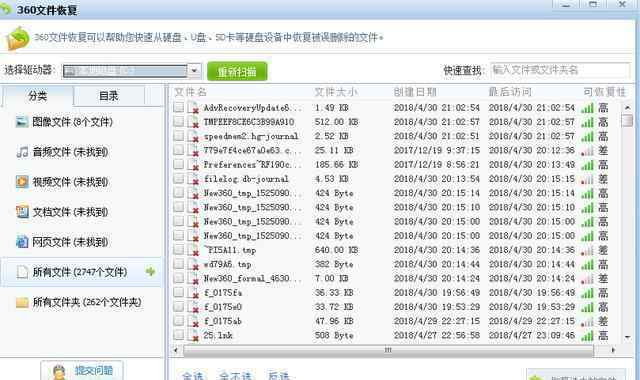
Task: Open the audio files music note icon
Action: [x=22, y=152]
